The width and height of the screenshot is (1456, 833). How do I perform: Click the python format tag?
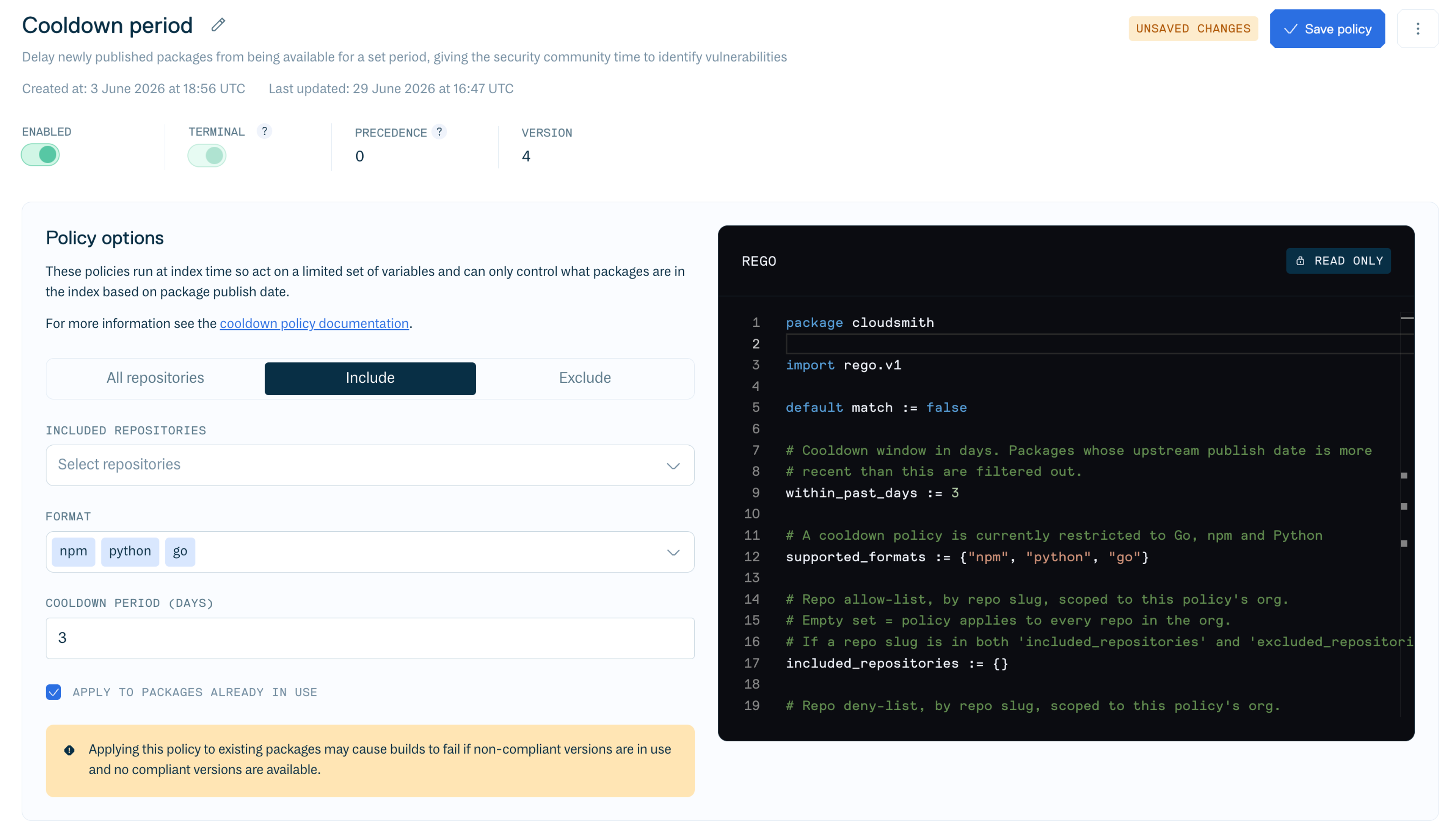click(130, 551)
